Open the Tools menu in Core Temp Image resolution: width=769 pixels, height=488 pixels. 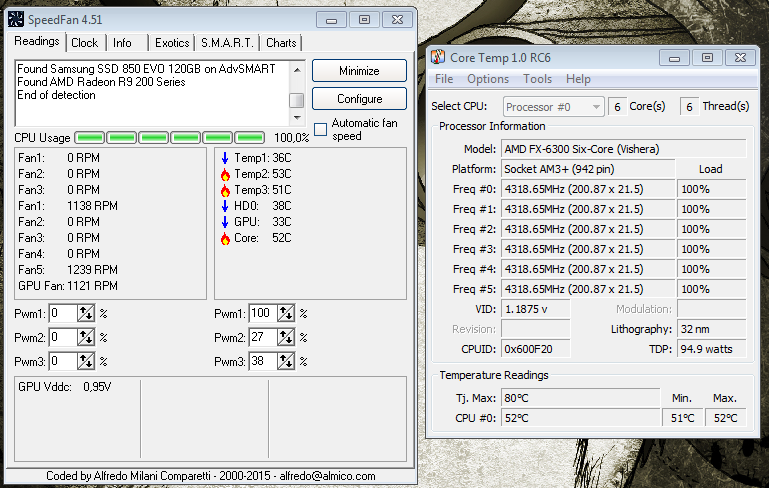click(537, 79)
